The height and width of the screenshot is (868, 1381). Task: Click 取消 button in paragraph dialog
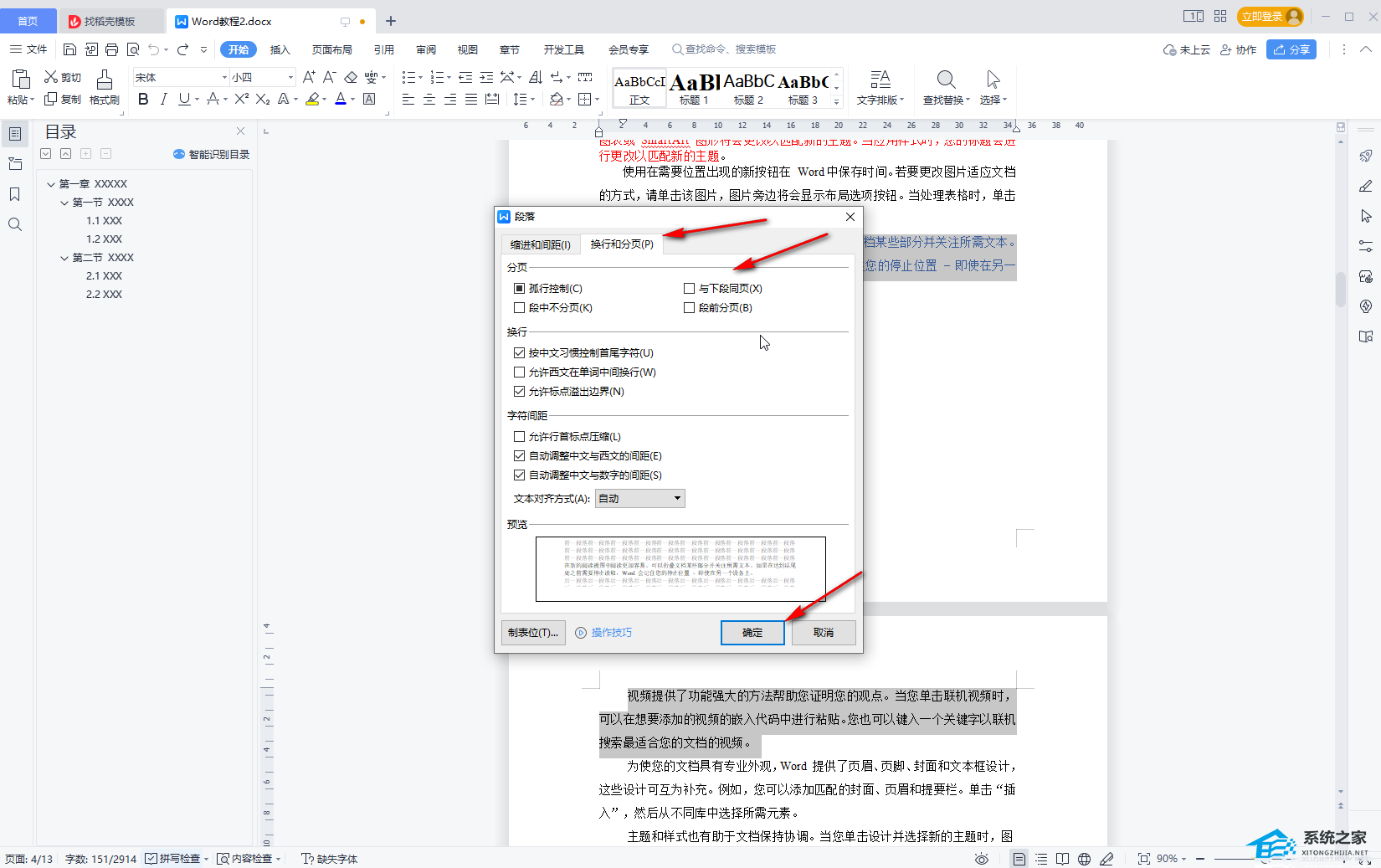pyautogui.click(x=824, y=633)
